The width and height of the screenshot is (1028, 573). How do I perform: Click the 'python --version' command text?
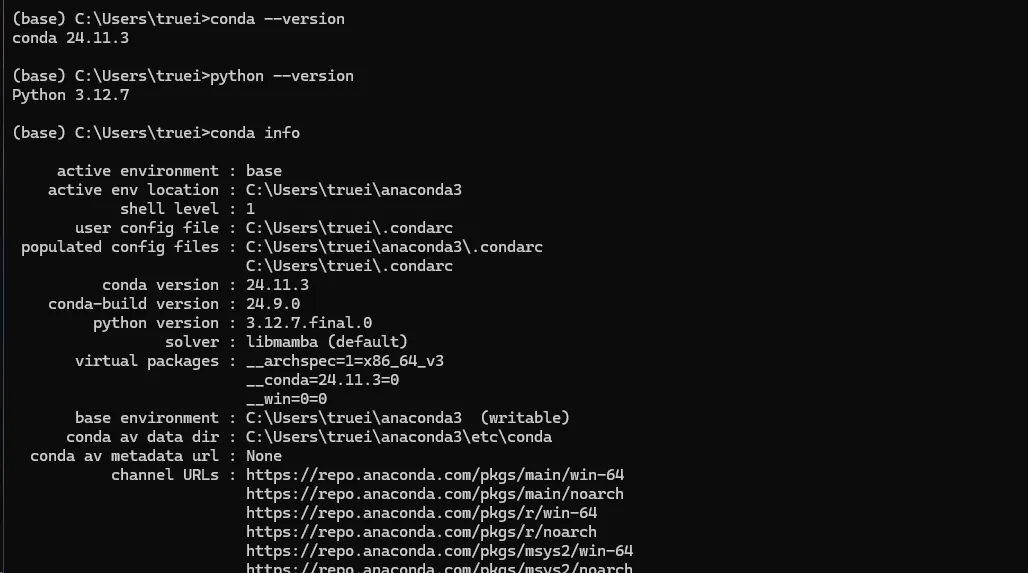pos(282,76)
